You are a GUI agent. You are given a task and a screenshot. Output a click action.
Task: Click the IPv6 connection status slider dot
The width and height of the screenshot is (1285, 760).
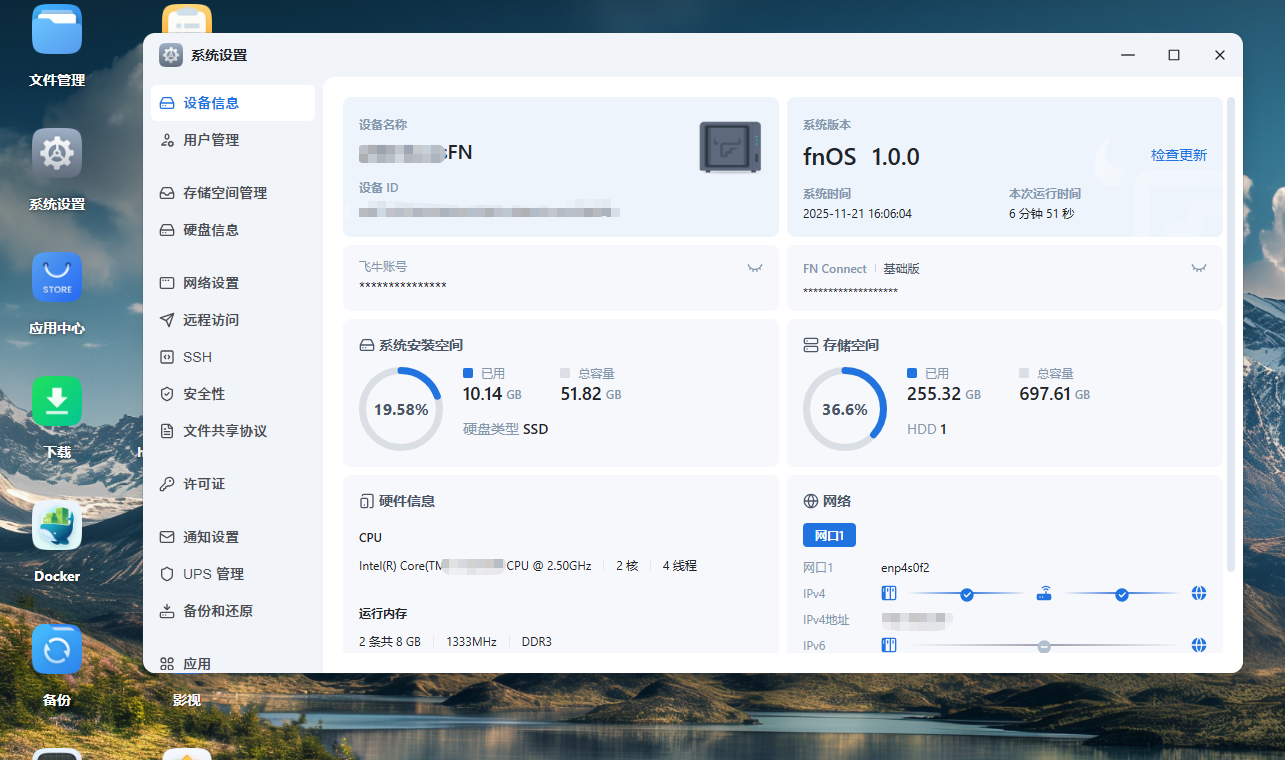pos(1044,646)
